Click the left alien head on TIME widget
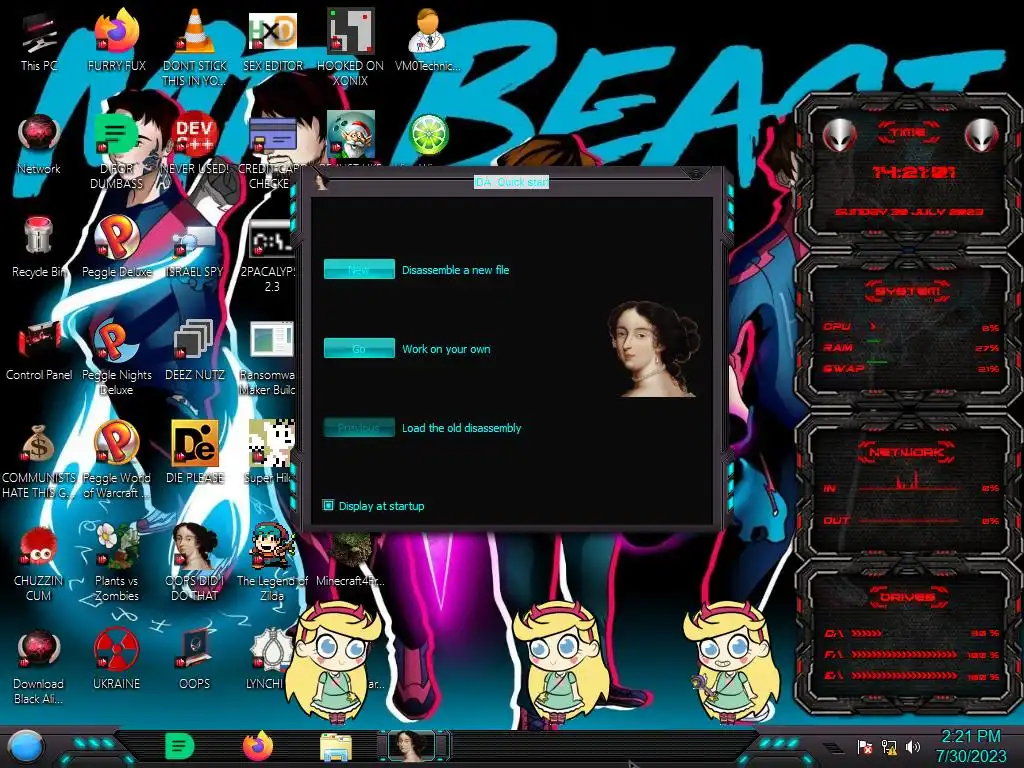Screen dimensions: 1024x768 [x=839, y=135]
